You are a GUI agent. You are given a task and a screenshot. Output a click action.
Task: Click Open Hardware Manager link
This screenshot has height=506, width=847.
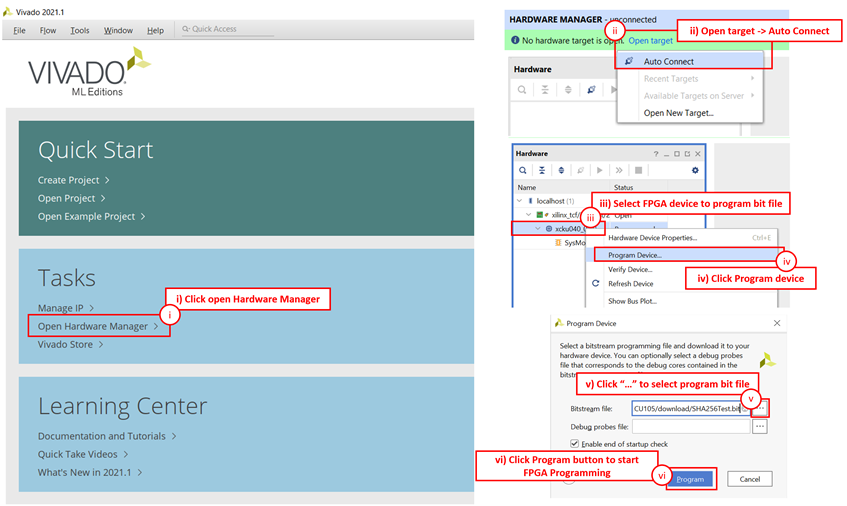[x=98, y=326]
